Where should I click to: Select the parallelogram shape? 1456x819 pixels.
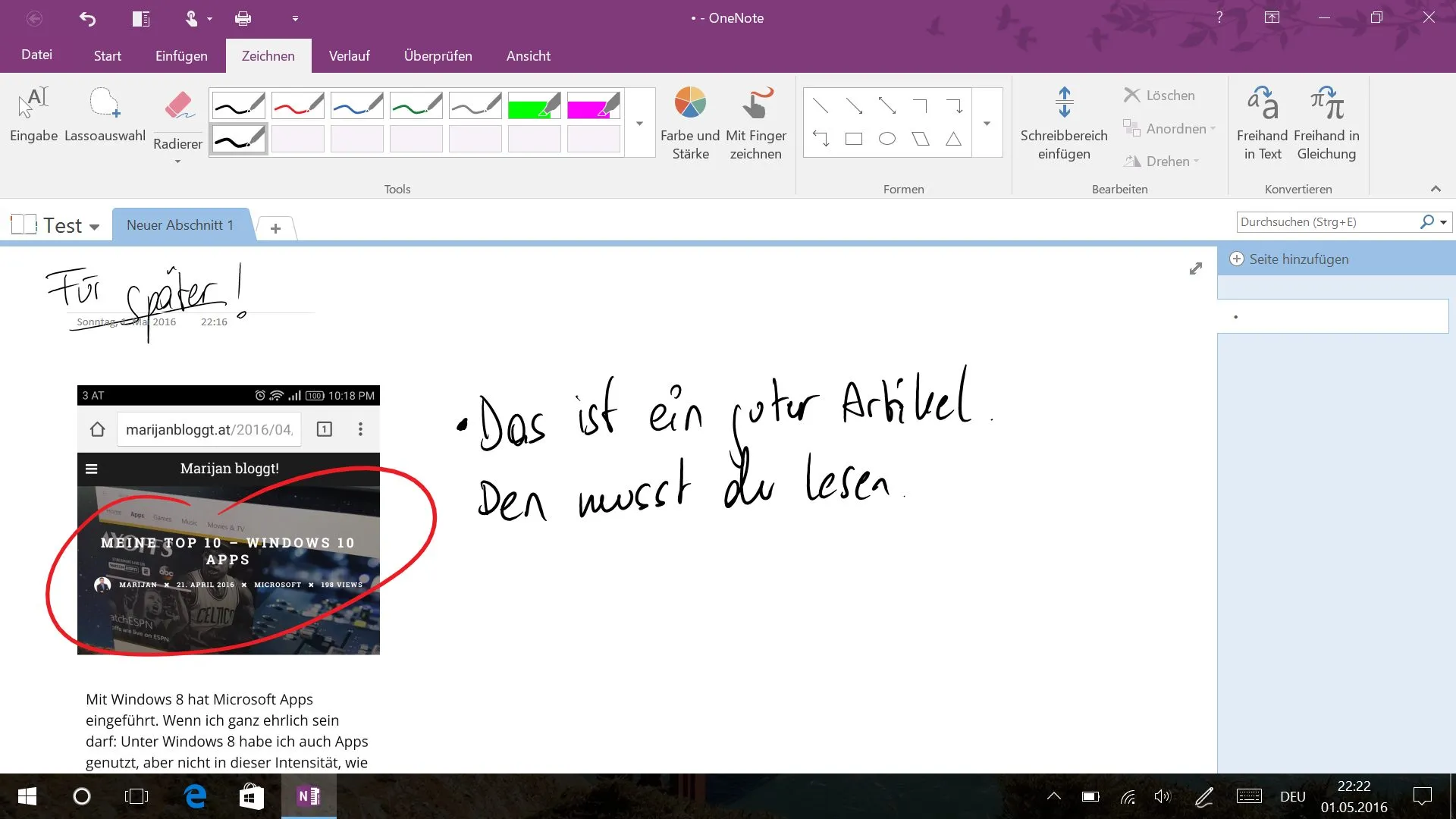click(x=921, y=139)
